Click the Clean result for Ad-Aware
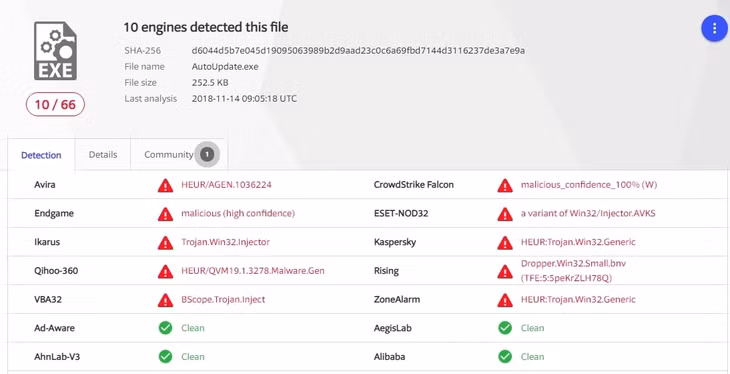730x374 pixels. tap(193, 328)
